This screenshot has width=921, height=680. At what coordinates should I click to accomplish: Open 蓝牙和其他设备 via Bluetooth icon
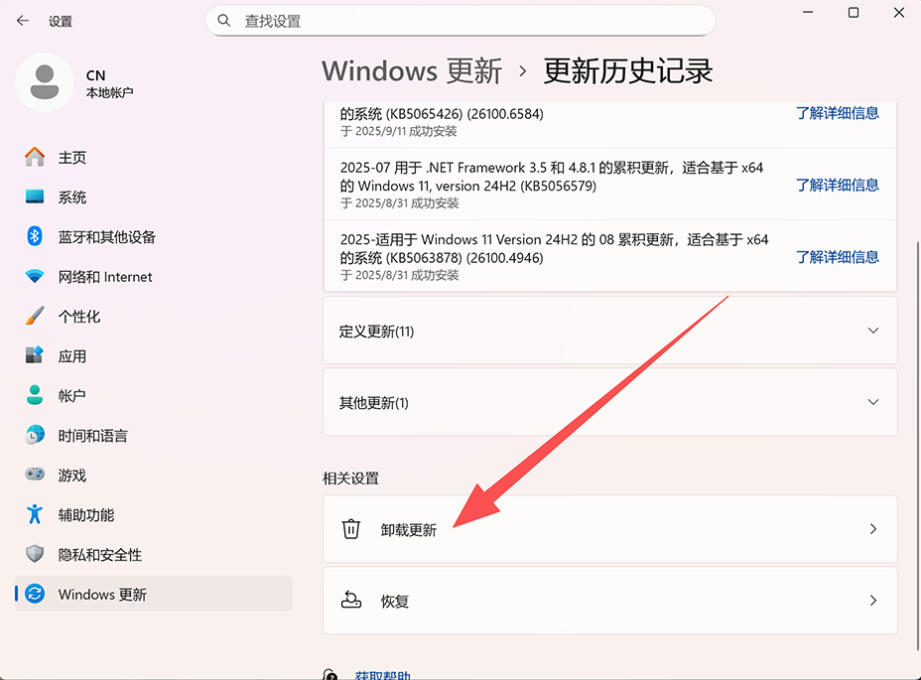tap(35, 237)
